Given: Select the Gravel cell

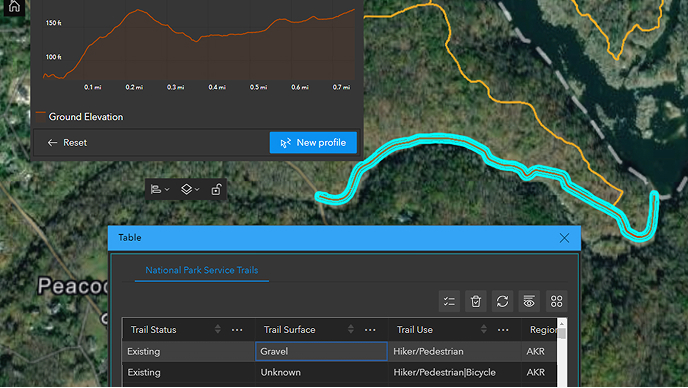Looking at the screenshot, I should 321,352.
